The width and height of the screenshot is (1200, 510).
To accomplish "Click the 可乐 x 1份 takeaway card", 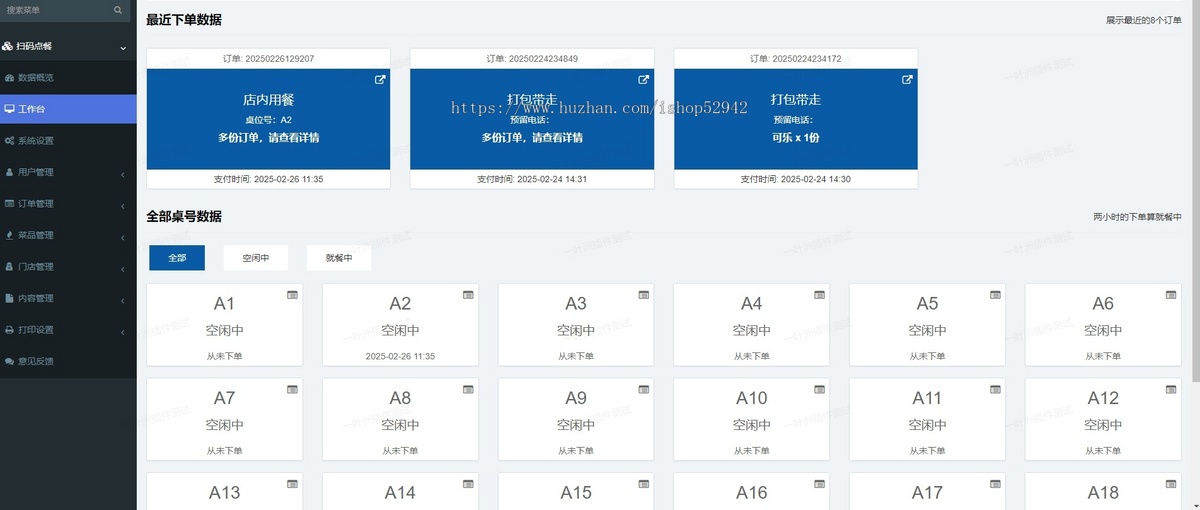I will coord(796,119).
